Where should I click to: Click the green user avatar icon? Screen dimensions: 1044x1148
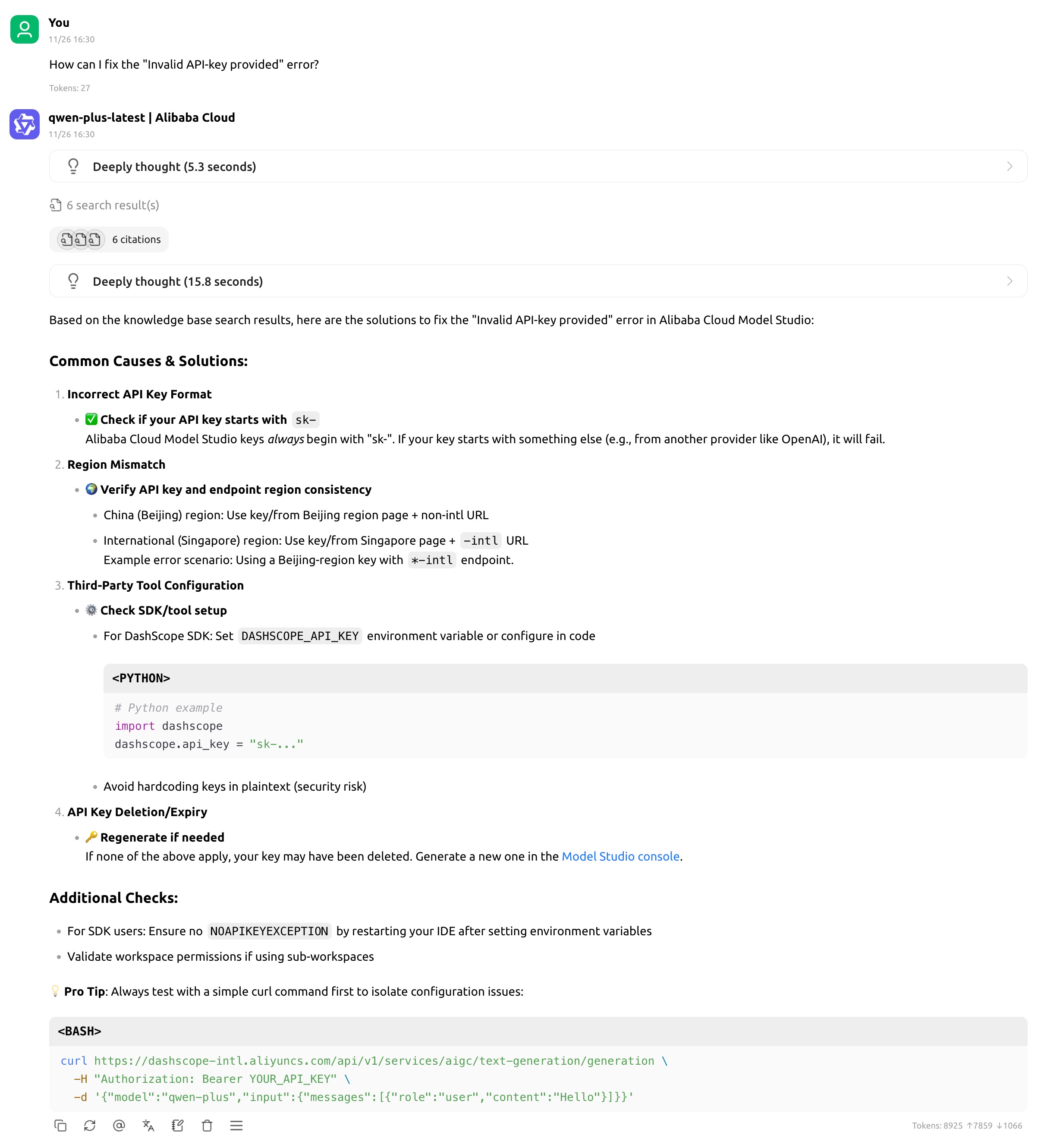point(25,30)
